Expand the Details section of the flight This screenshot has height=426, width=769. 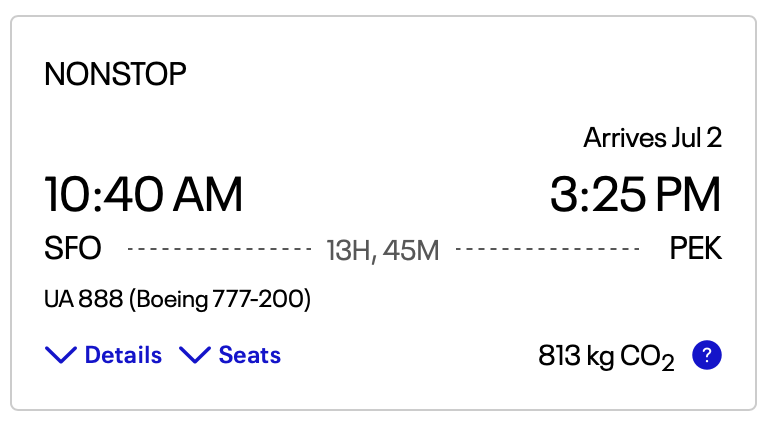103,355
